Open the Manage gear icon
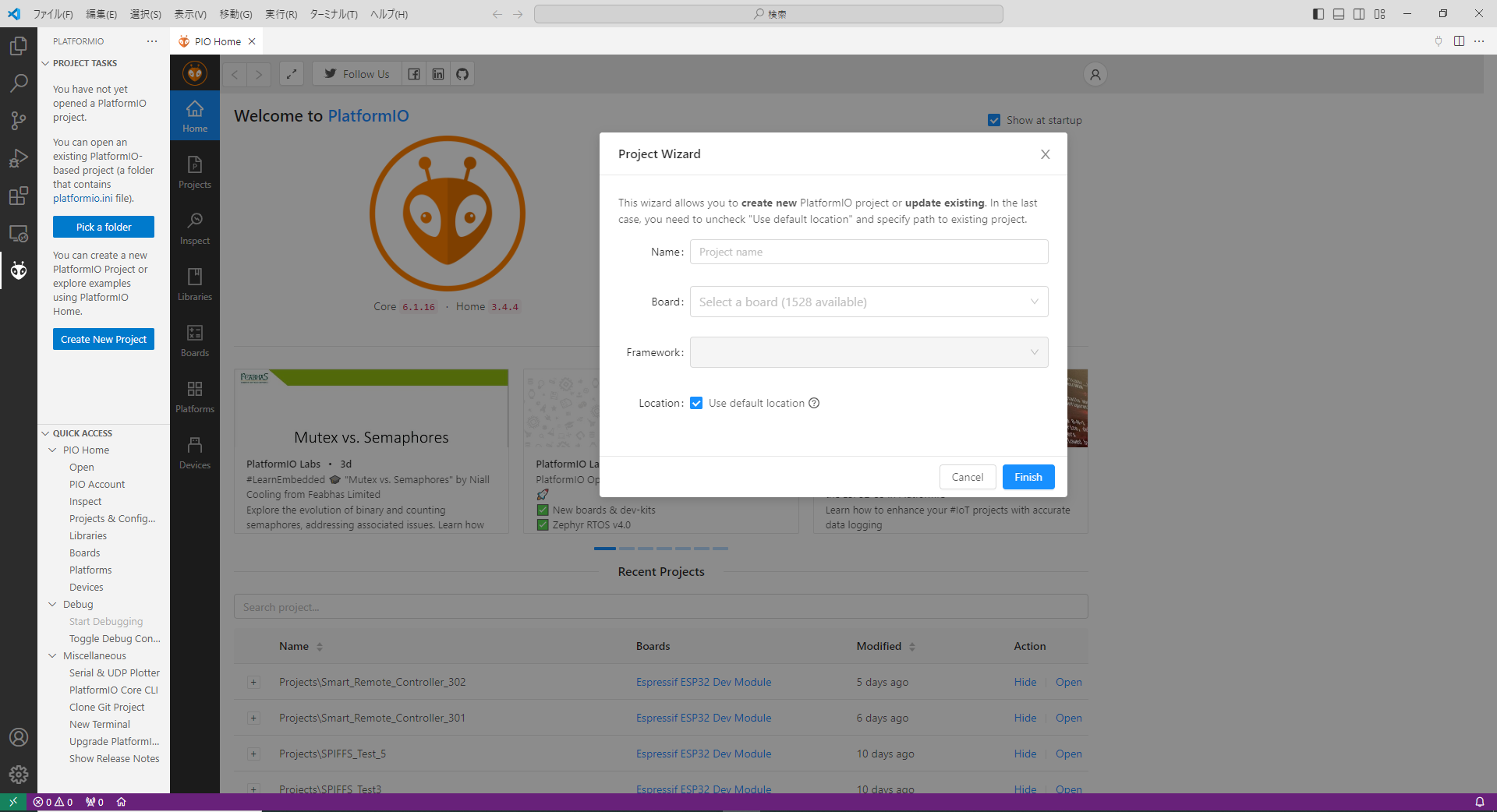Image resolution: width=1497 pixels, height=812 pixels. click(x=19, y=774)
